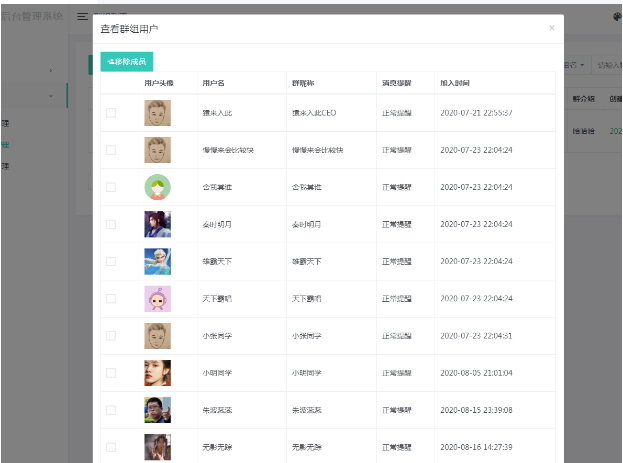Viewport: 623px width, 463px height.
Task: Click 正常提醒 status in 无影无踪 row
Action: pyautogui.click(x=397, y=447)
